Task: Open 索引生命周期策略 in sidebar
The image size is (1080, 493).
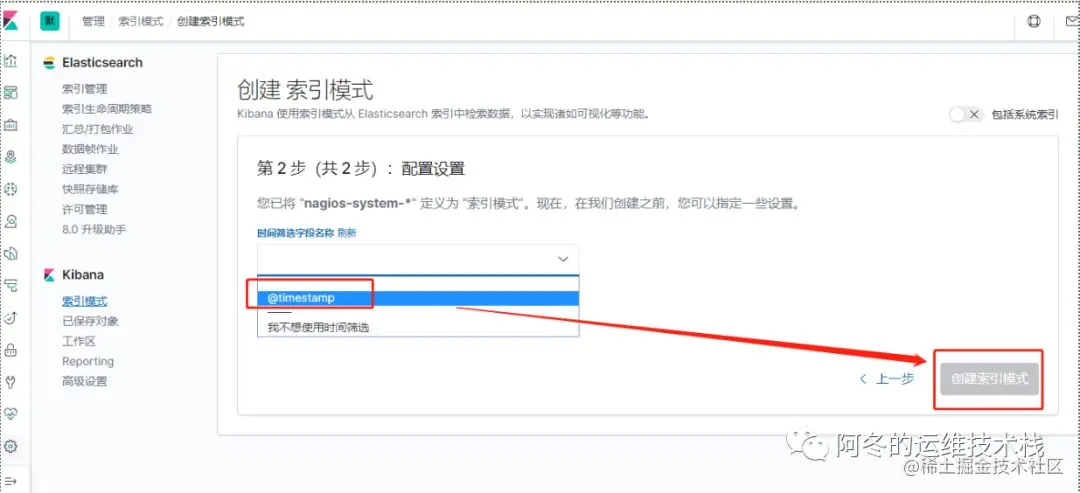Action: [x=107, y=109]
